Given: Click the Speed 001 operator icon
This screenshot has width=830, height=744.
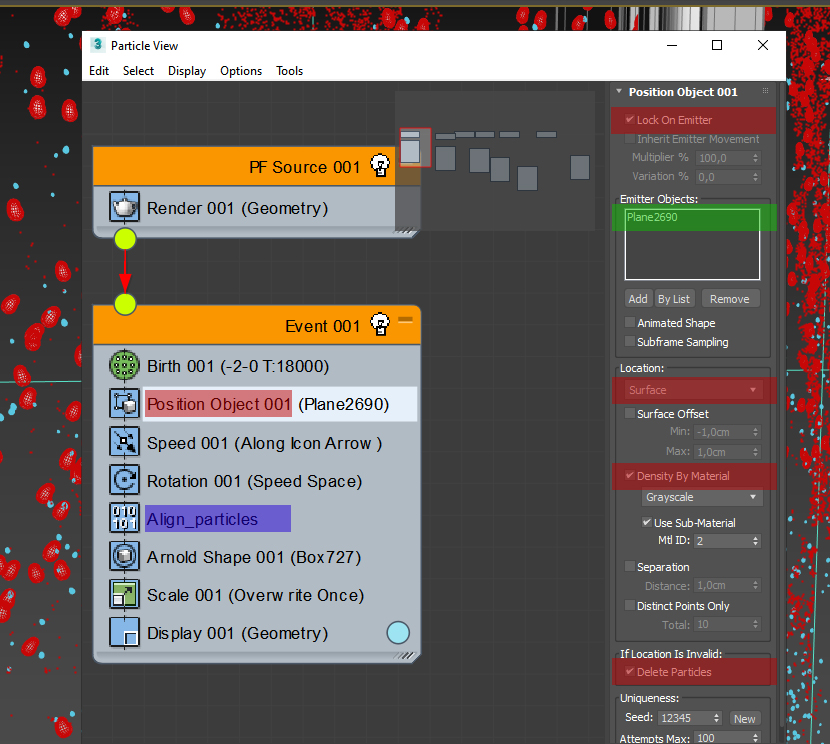Looking at the screenshot, I should 124,442.
